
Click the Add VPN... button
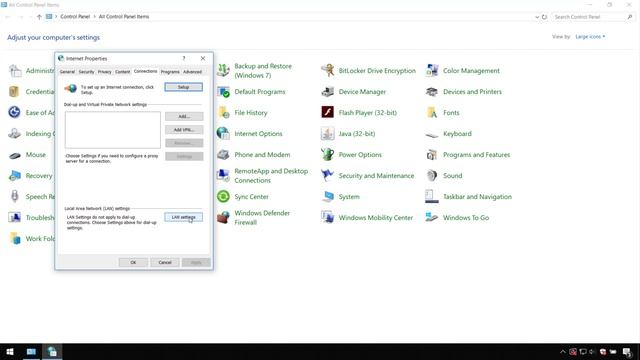coord(184,130)
